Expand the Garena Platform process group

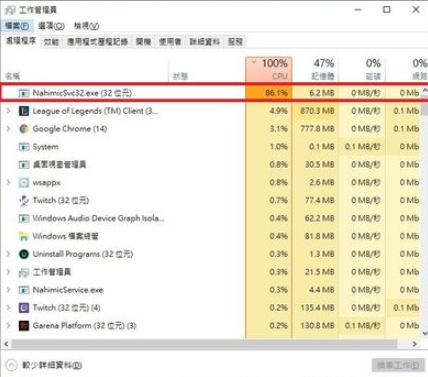point(8,326)
